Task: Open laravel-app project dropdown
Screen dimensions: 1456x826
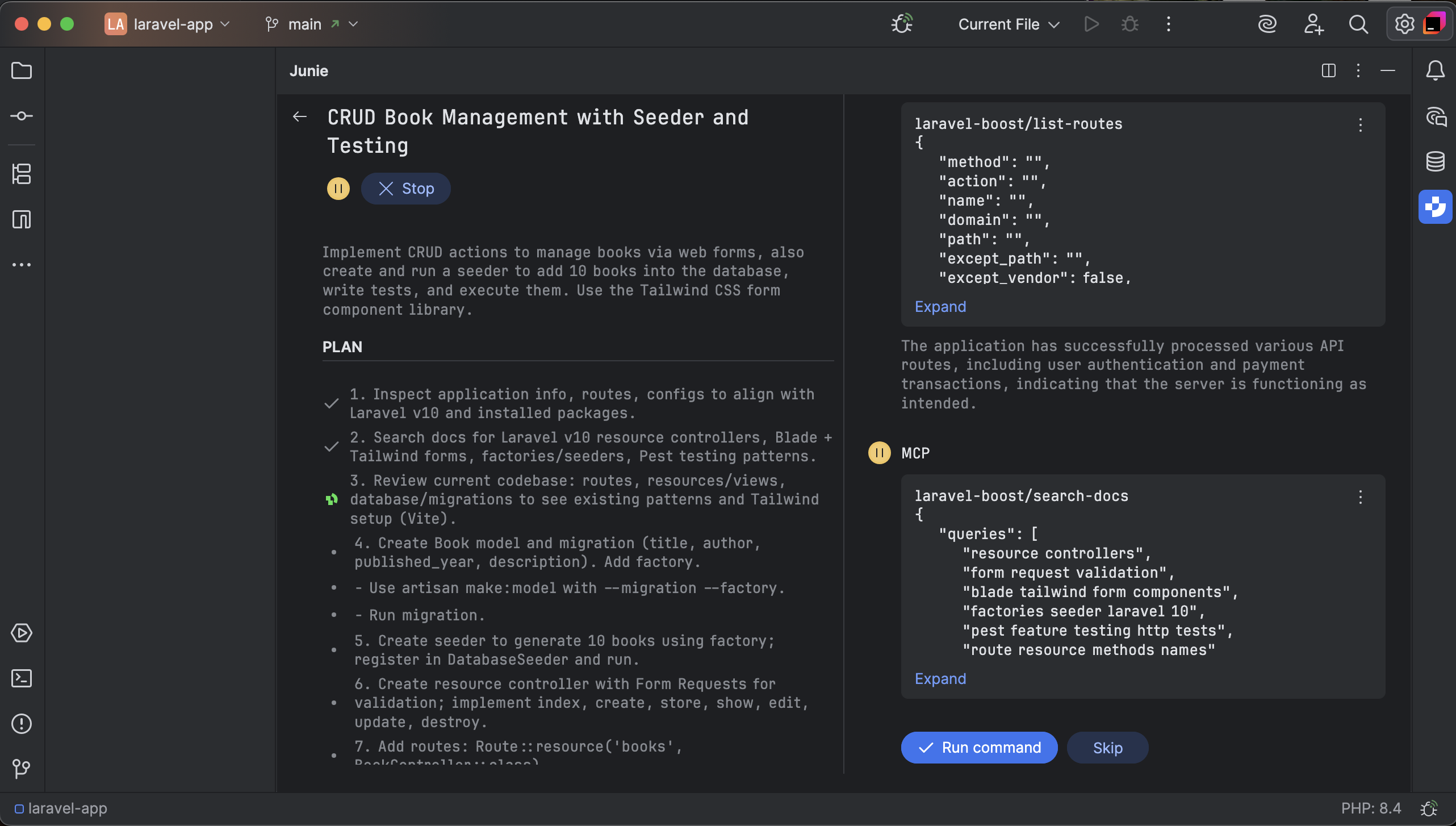Action: click(x=168, y=24)
